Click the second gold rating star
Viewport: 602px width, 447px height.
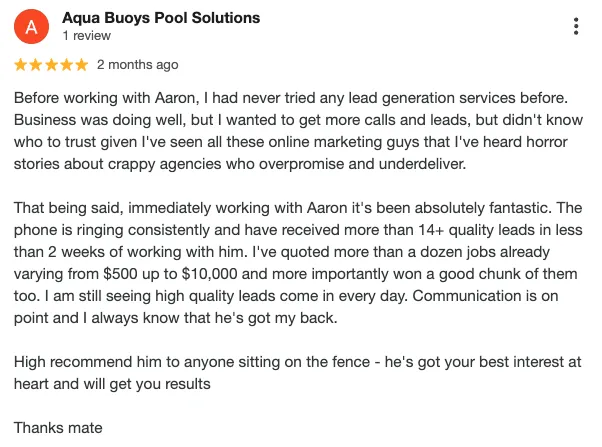click(36, 65)
